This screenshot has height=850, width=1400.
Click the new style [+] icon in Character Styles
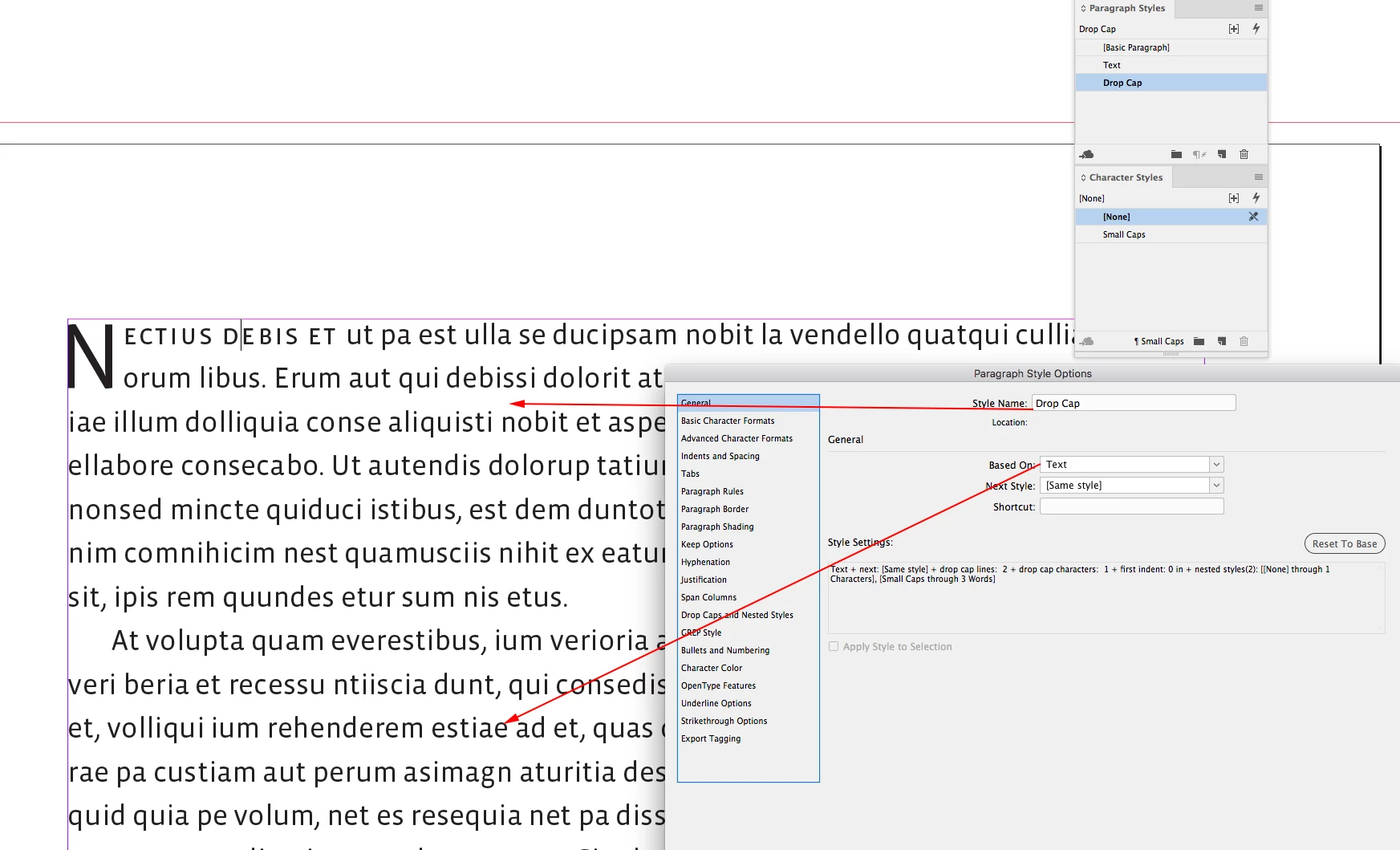1234,198
